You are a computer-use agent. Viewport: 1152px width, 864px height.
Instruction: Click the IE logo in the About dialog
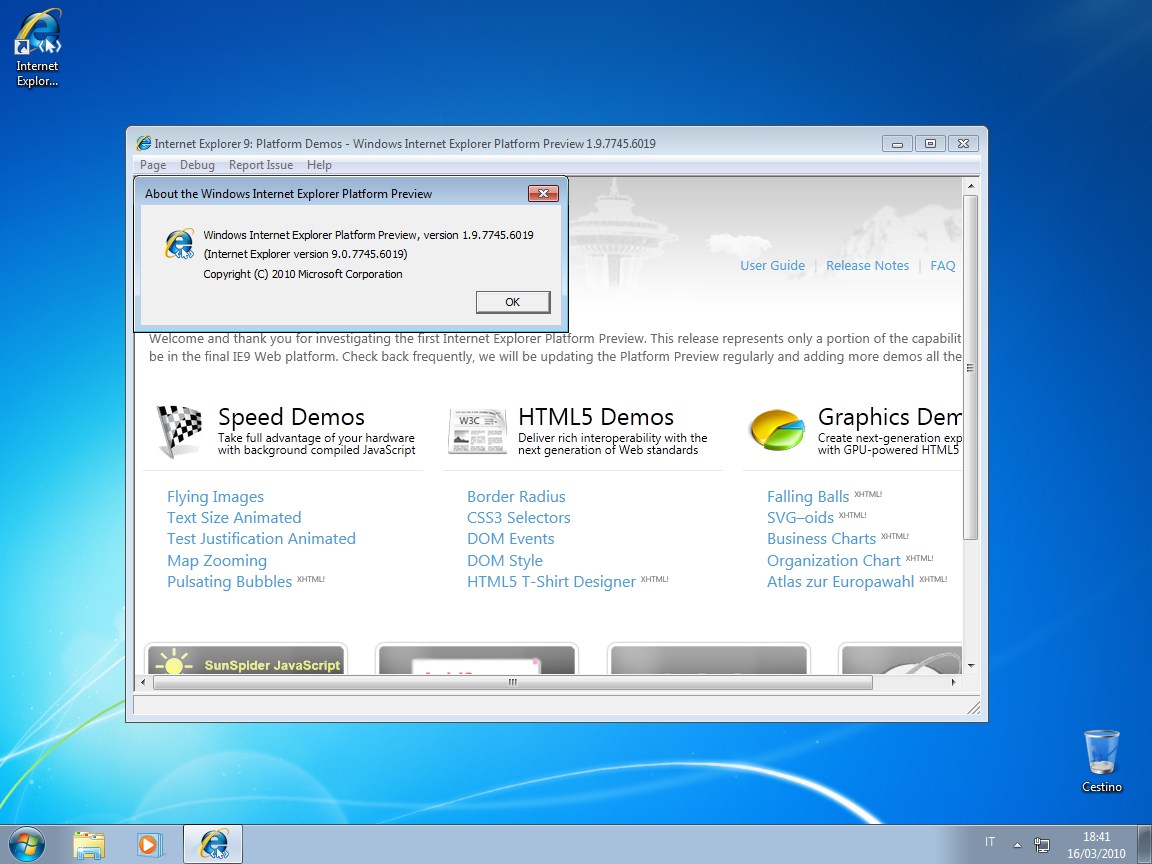(179, 244)
